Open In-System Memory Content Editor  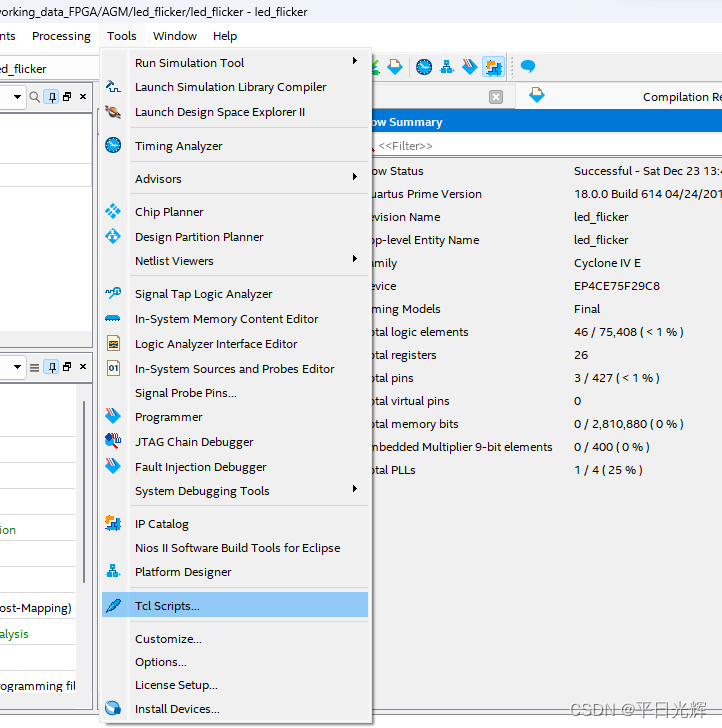[235, 319]
